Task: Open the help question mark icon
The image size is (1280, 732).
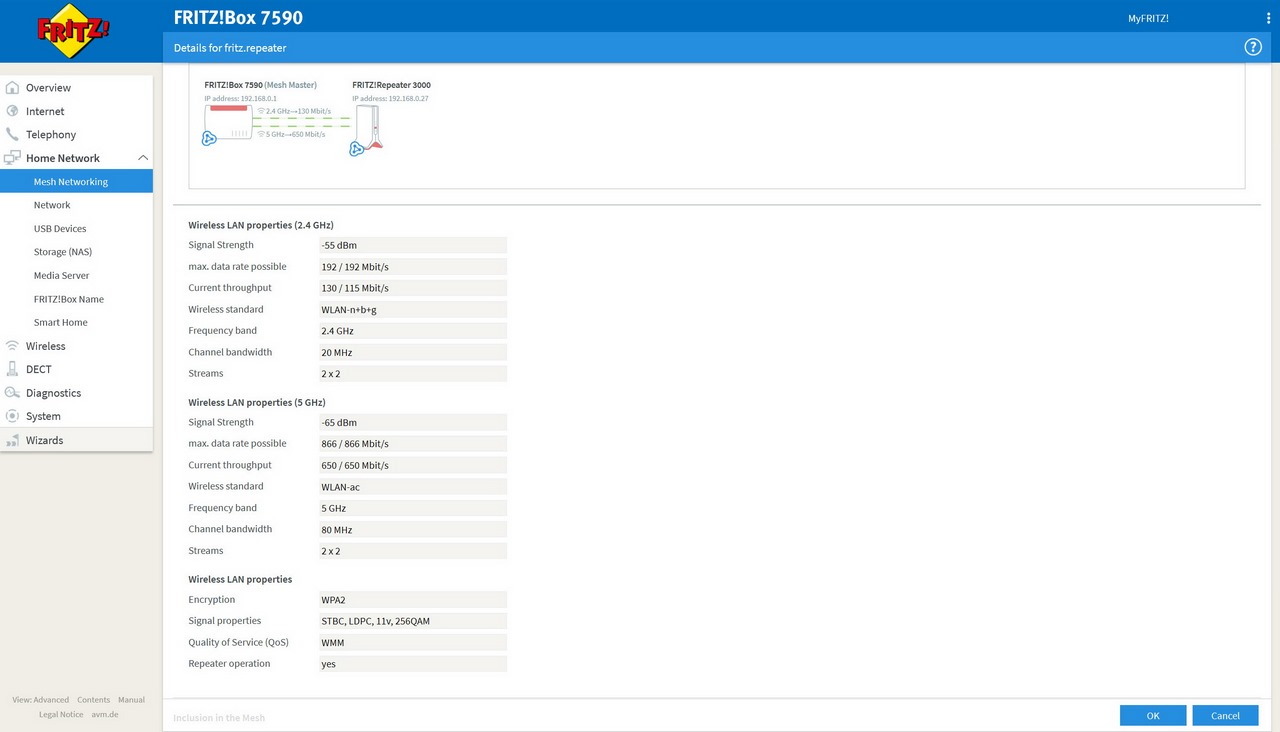Action: (1252, 47)
